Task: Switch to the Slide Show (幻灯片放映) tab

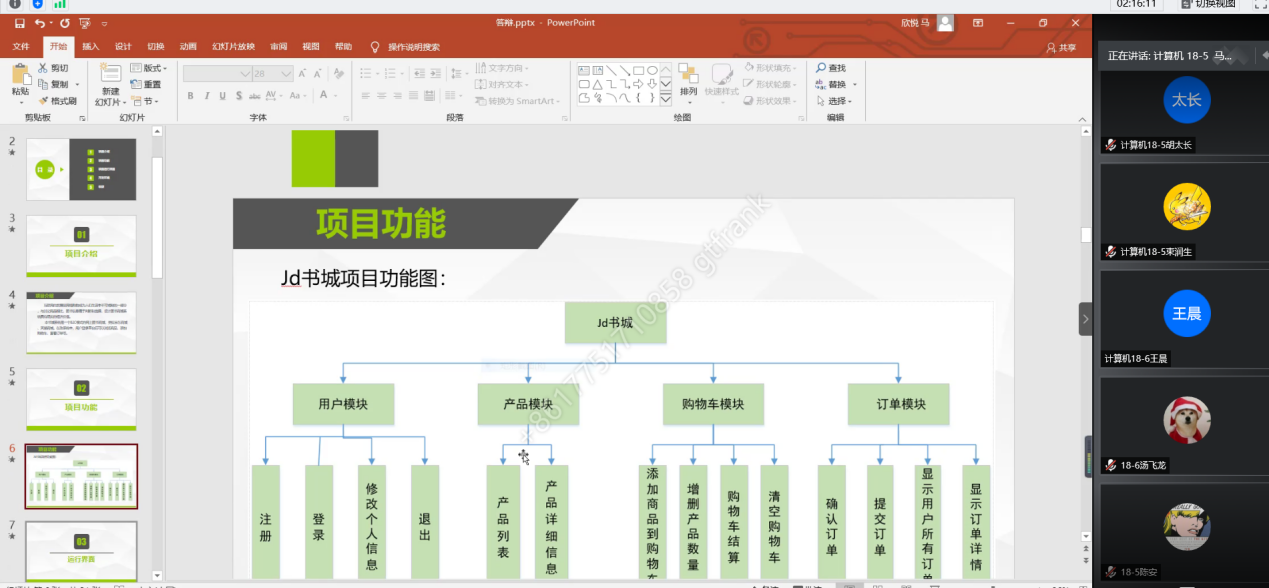Action: pos(233,47)
